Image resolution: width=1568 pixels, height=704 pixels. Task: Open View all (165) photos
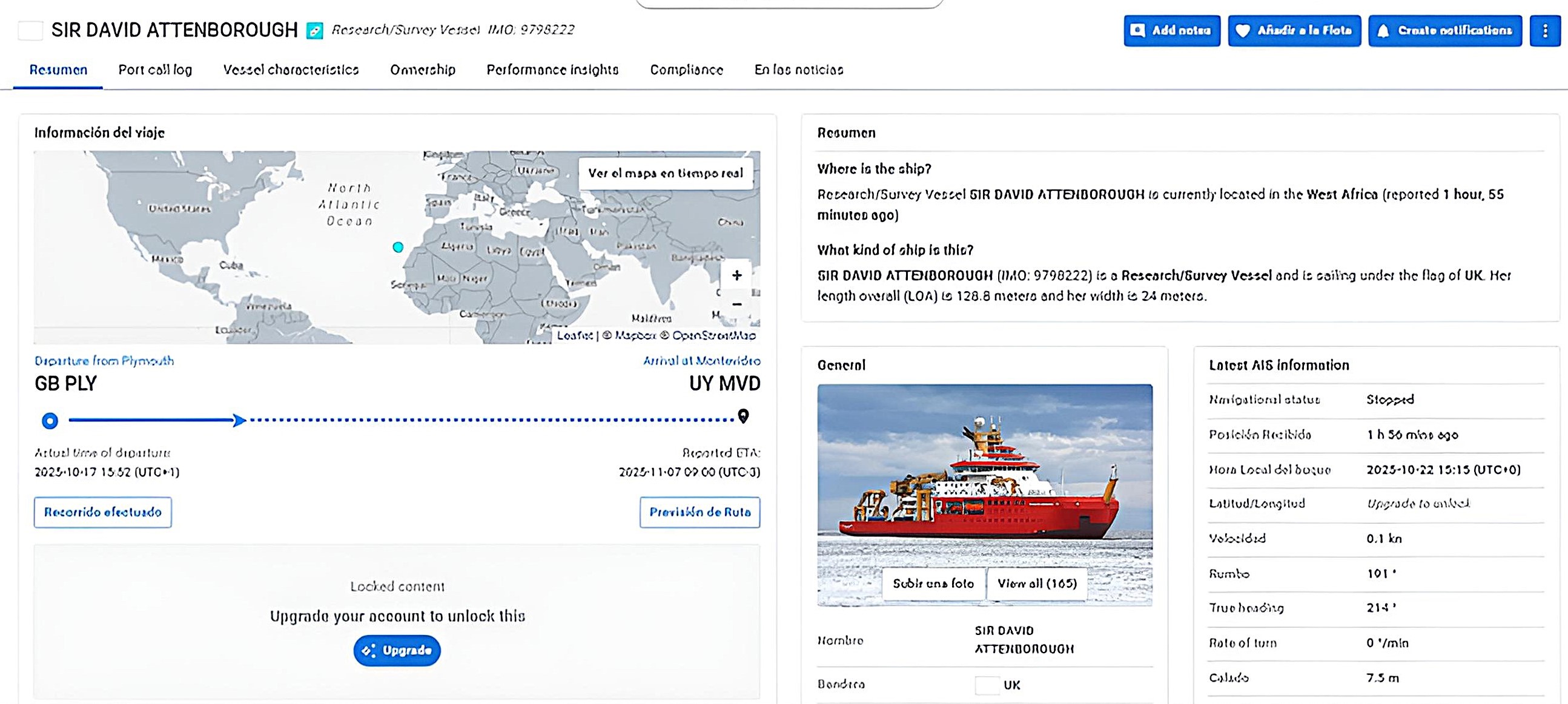1037,584
